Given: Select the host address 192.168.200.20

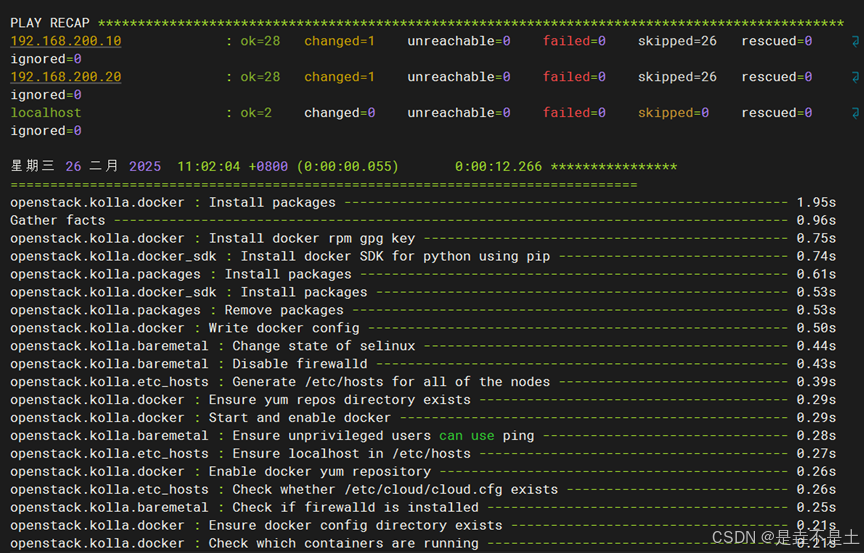Looking at the screenshot, I should (x=66, y=77).
